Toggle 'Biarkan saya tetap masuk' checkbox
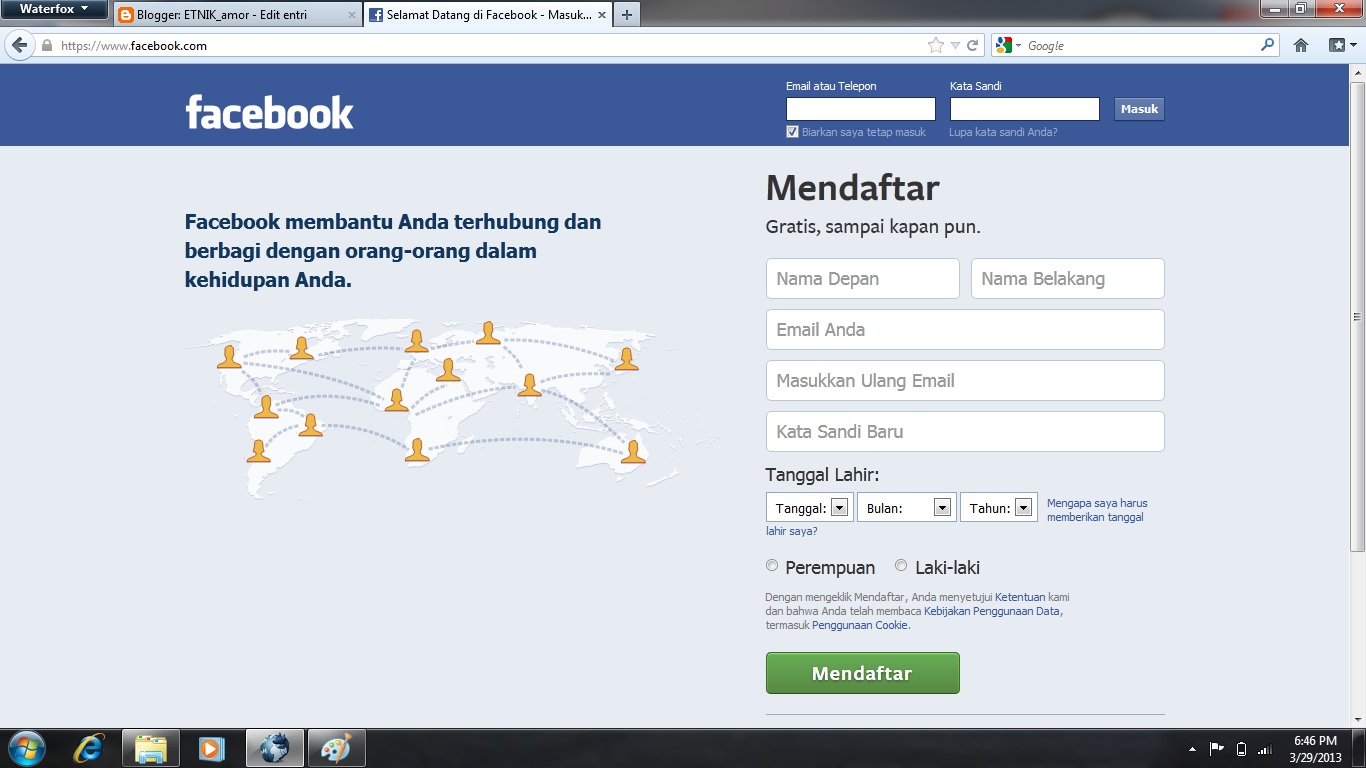 792,132
